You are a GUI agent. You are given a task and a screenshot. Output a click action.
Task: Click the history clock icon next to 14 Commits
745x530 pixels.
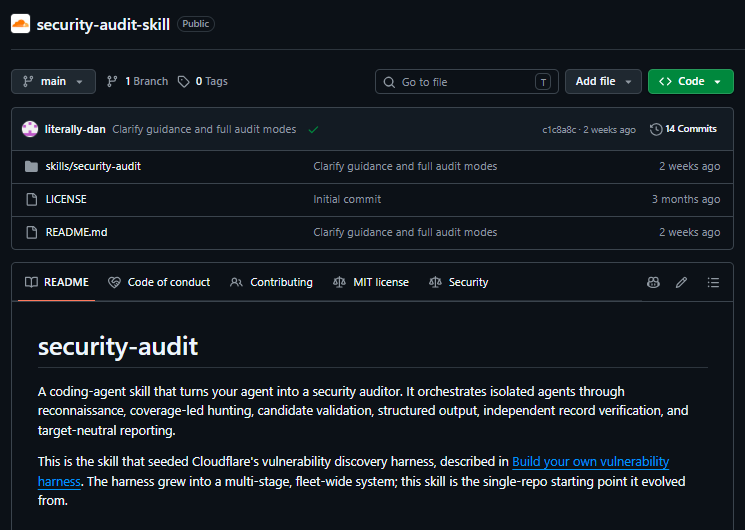[x=656, y=129]
